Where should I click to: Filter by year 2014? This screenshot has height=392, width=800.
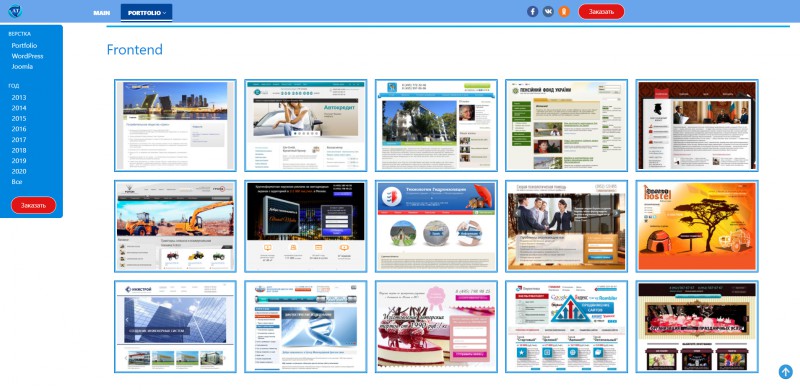click(19, 108)
